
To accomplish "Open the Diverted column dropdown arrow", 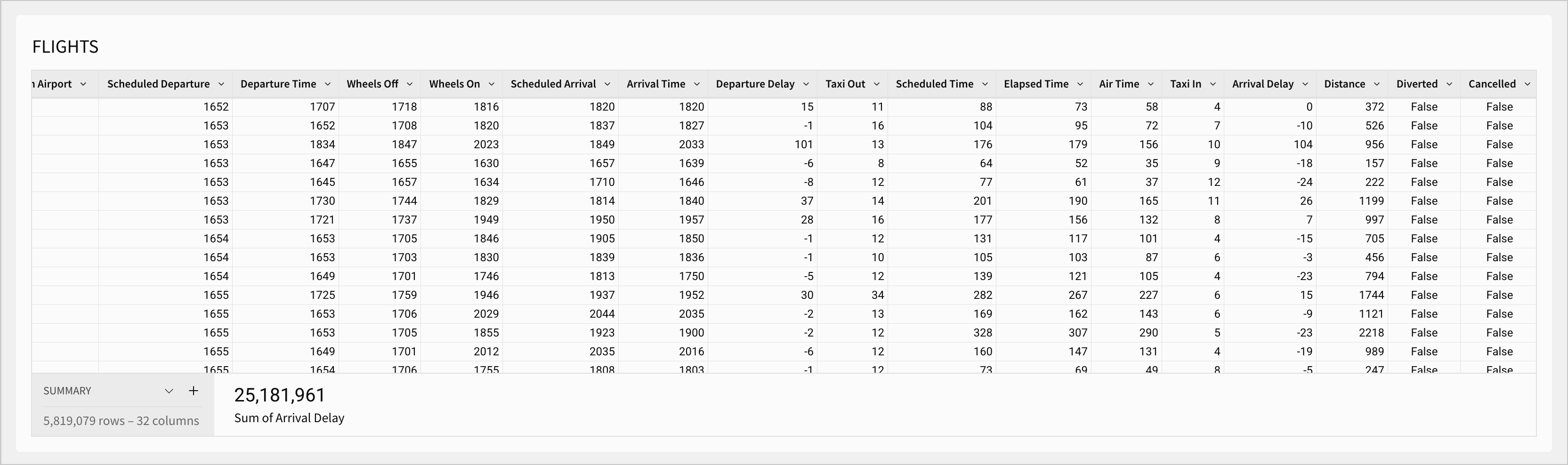I will pos(1449,84).
